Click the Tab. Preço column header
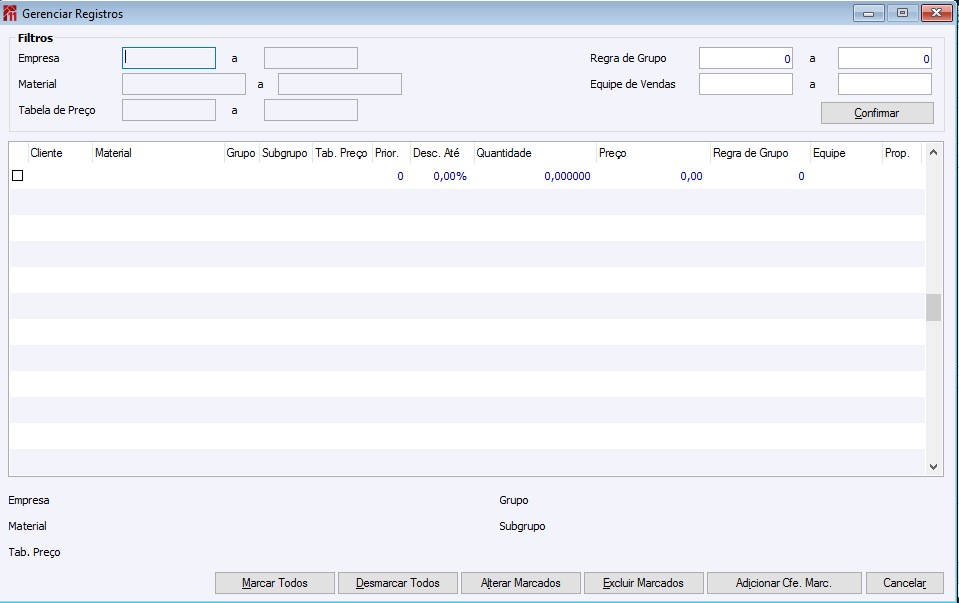This screenshot has width=959, height=603. (x=341, y=153)
